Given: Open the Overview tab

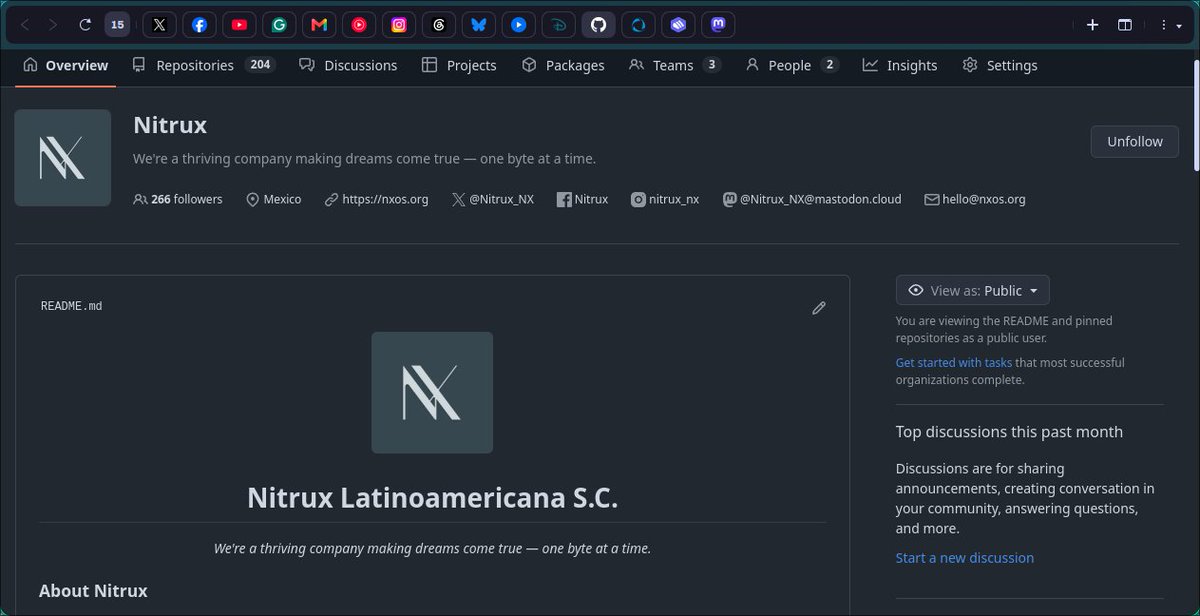Looking at the screenshot, I should pyautogui.click(x=65, y=65).
